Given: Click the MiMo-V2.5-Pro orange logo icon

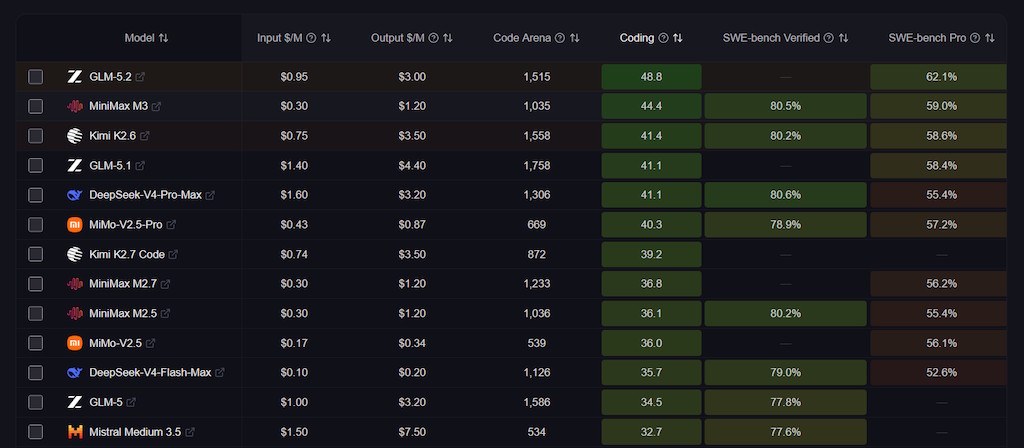Looking at the screenshot, I should click(x=75, y=225).
